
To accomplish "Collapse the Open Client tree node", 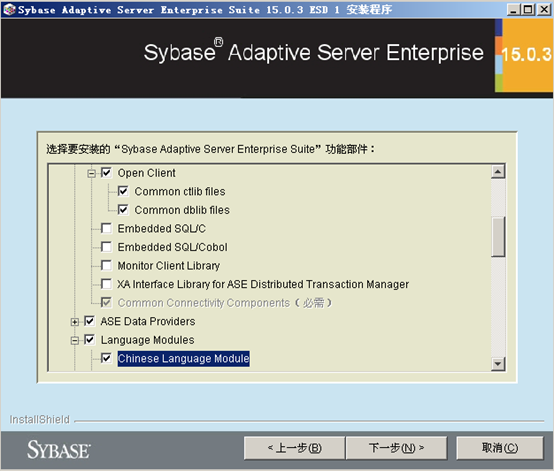I will [x=92, y=173].
